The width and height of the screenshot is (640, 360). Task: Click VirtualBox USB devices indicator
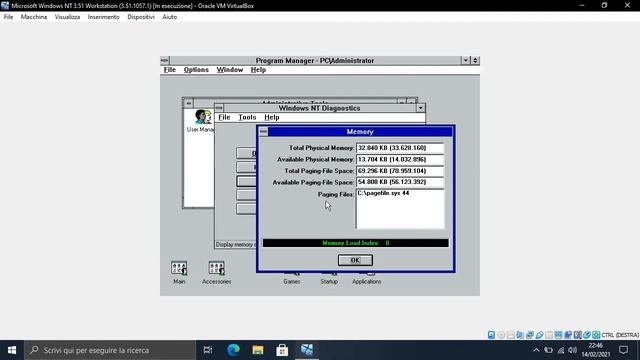pyautogui.click(x=539, y=335)
